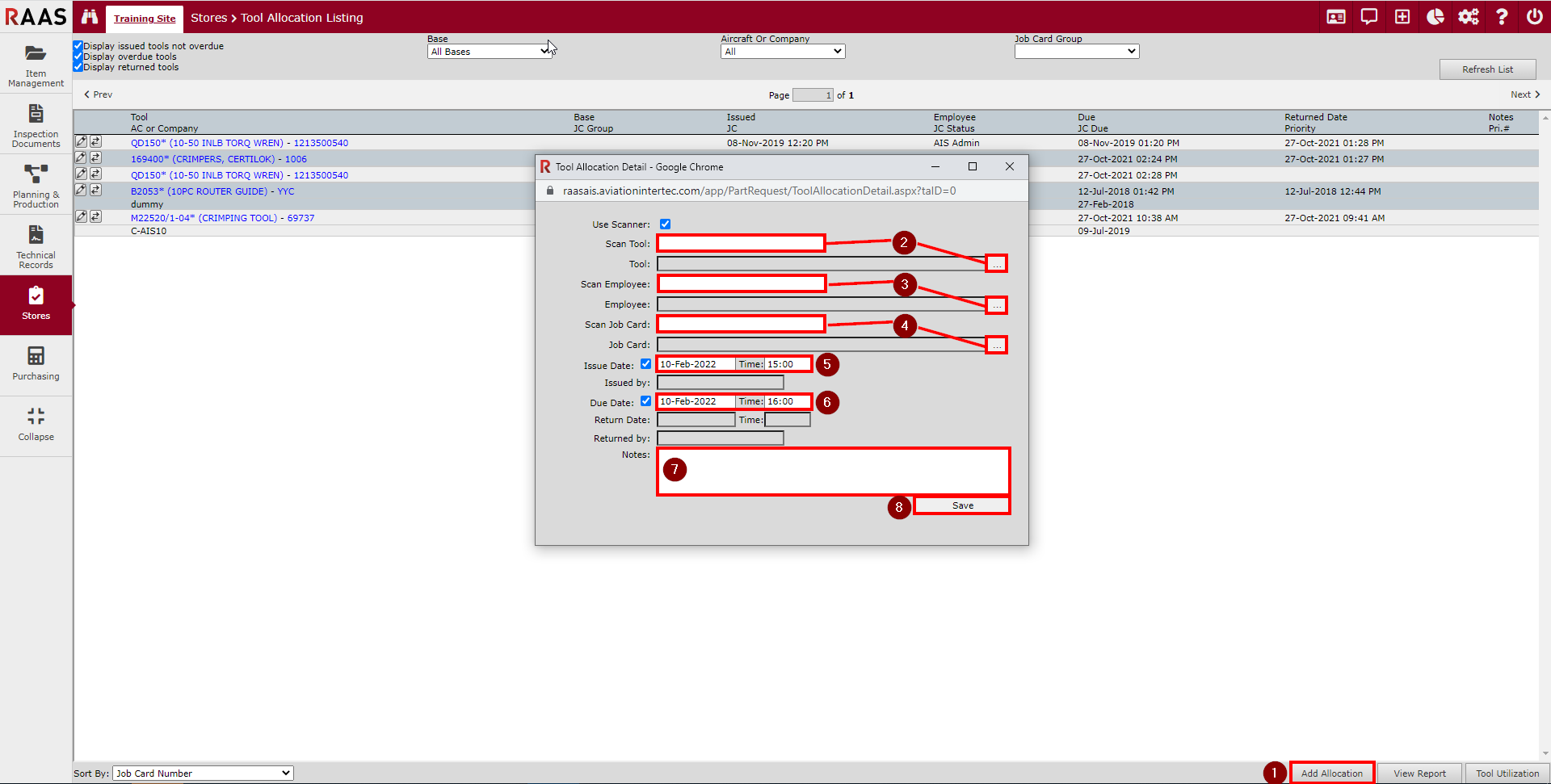The width and height of the screenshot is (1551, 784).
Task: Open Item Management from the sidebar
Action: tap(36, 63)
